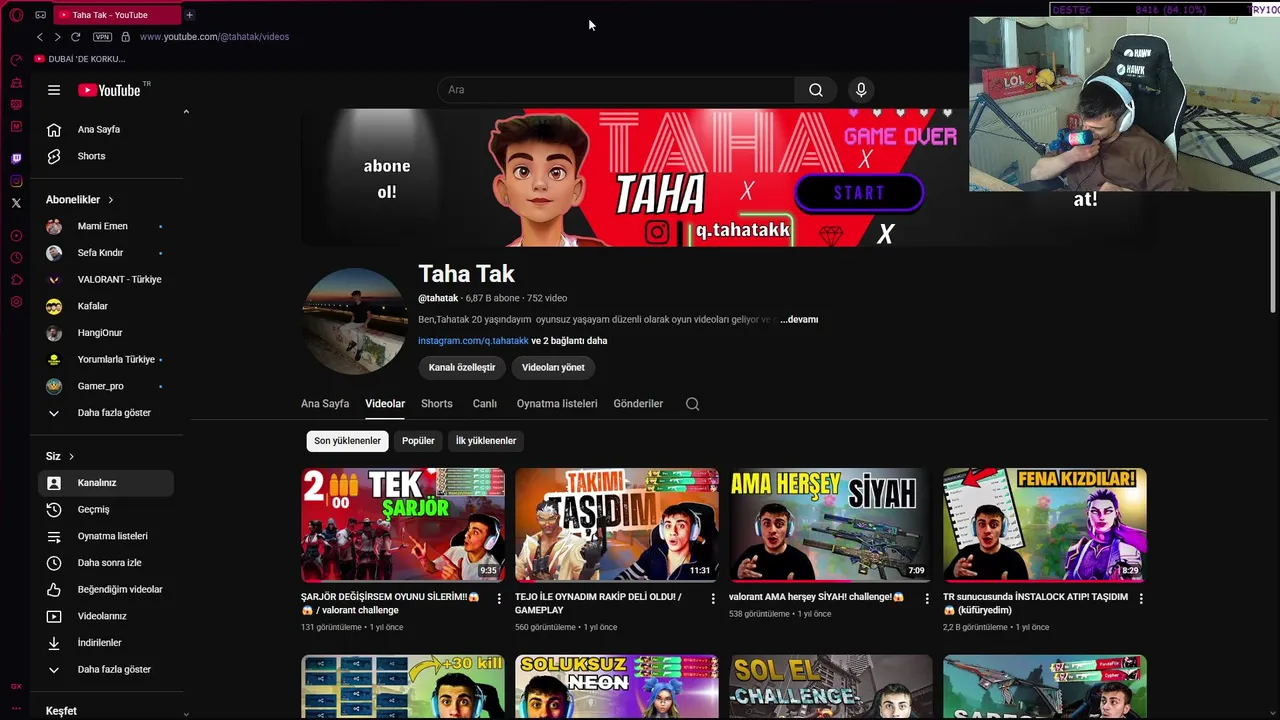Screen dimensions: 1280x720
Task: Open Oynatma listeleri in sidebar
Action: click(106, 536)
